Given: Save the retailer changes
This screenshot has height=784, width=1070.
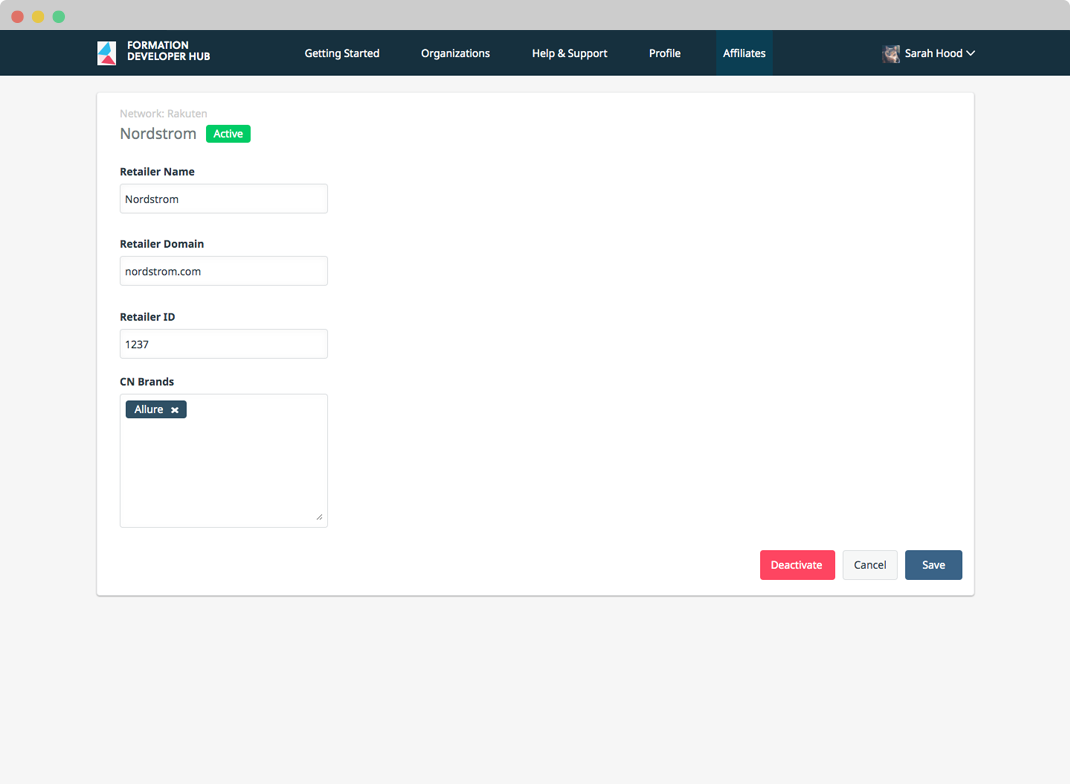Looking at the screenshot, I should coord(934,565).
